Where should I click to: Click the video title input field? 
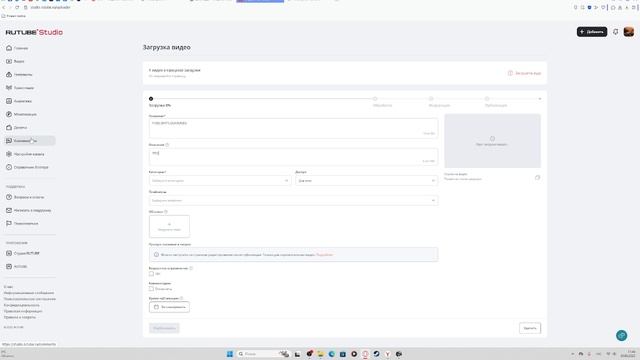(293, 128)
